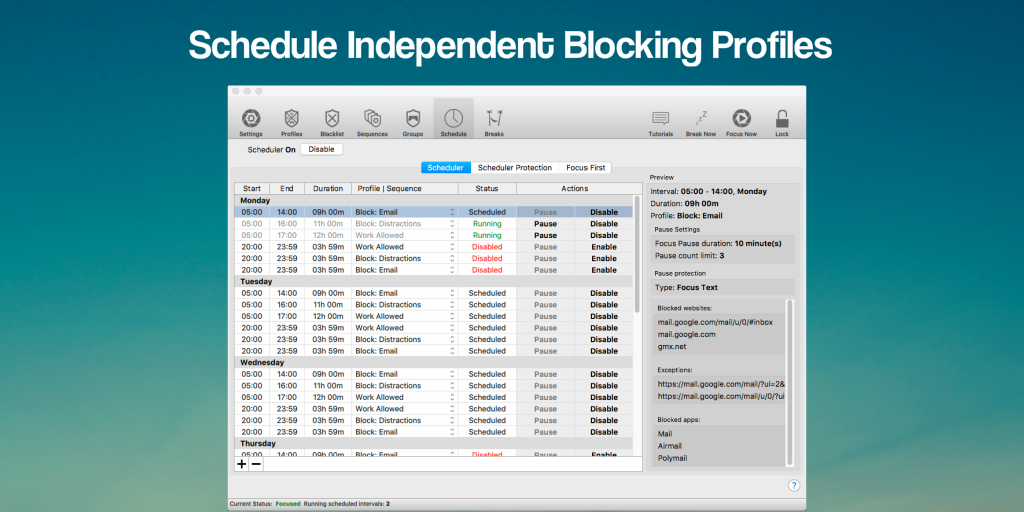1024x512 pixels.
Task: Switch to Scheduler Protection tab
Action: (515, 168)
